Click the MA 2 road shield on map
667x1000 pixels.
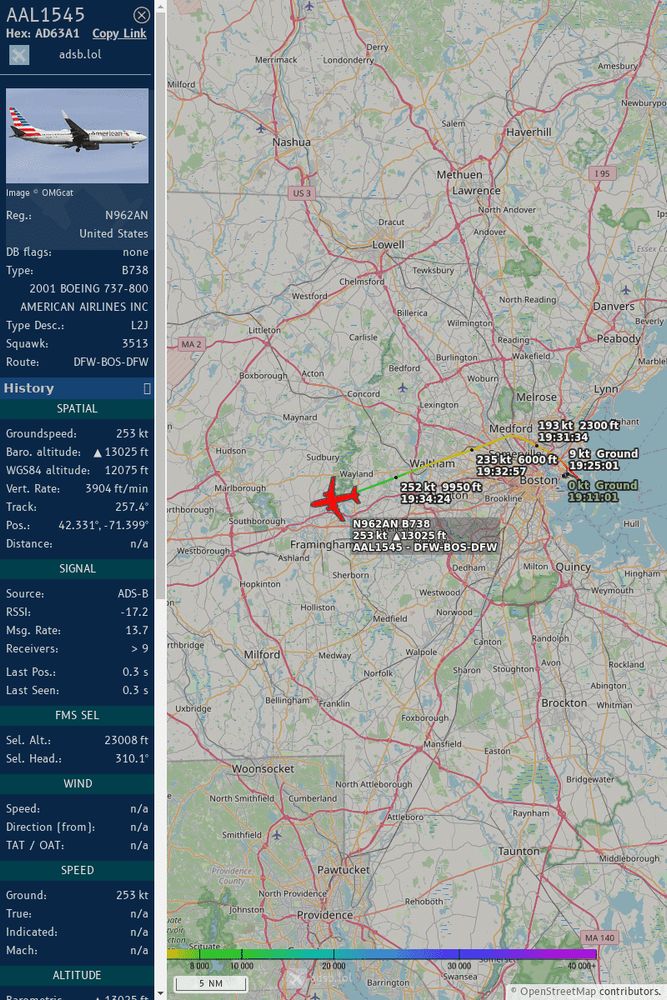click(191, 344)
